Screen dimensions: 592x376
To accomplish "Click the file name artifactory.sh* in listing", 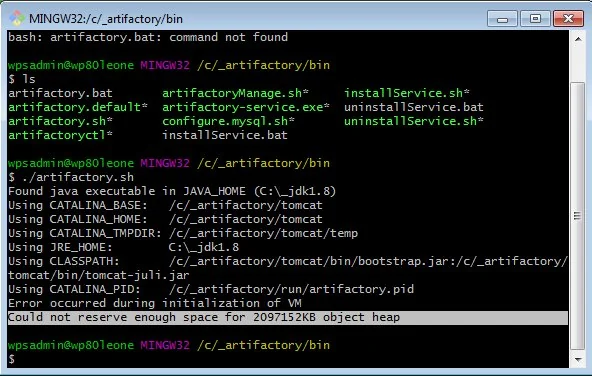I will coord(60,121).
